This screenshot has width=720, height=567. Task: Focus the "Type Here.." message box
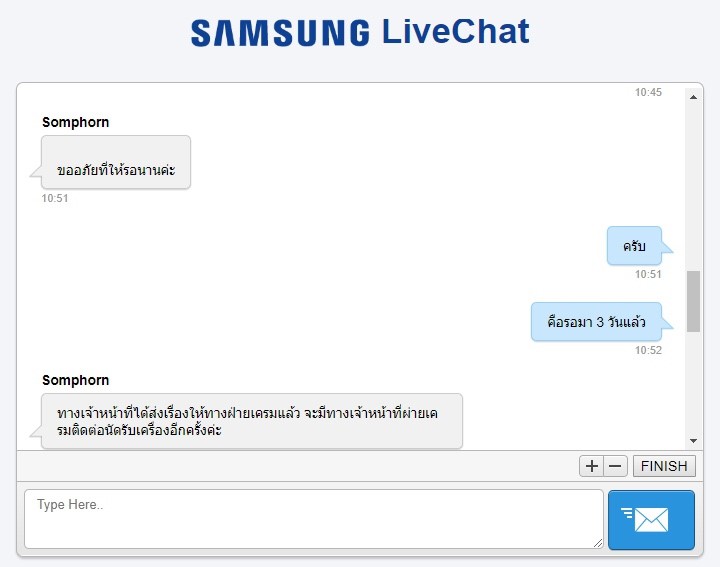click(314, 519)
